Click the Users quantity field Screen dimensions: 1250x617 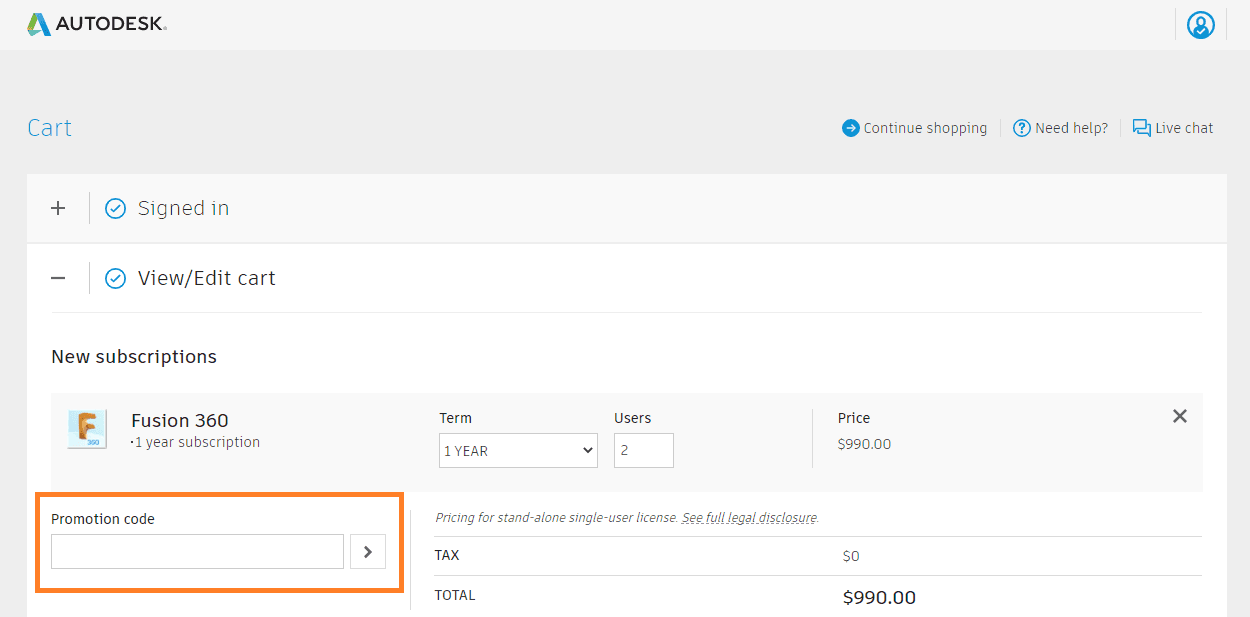643,450
